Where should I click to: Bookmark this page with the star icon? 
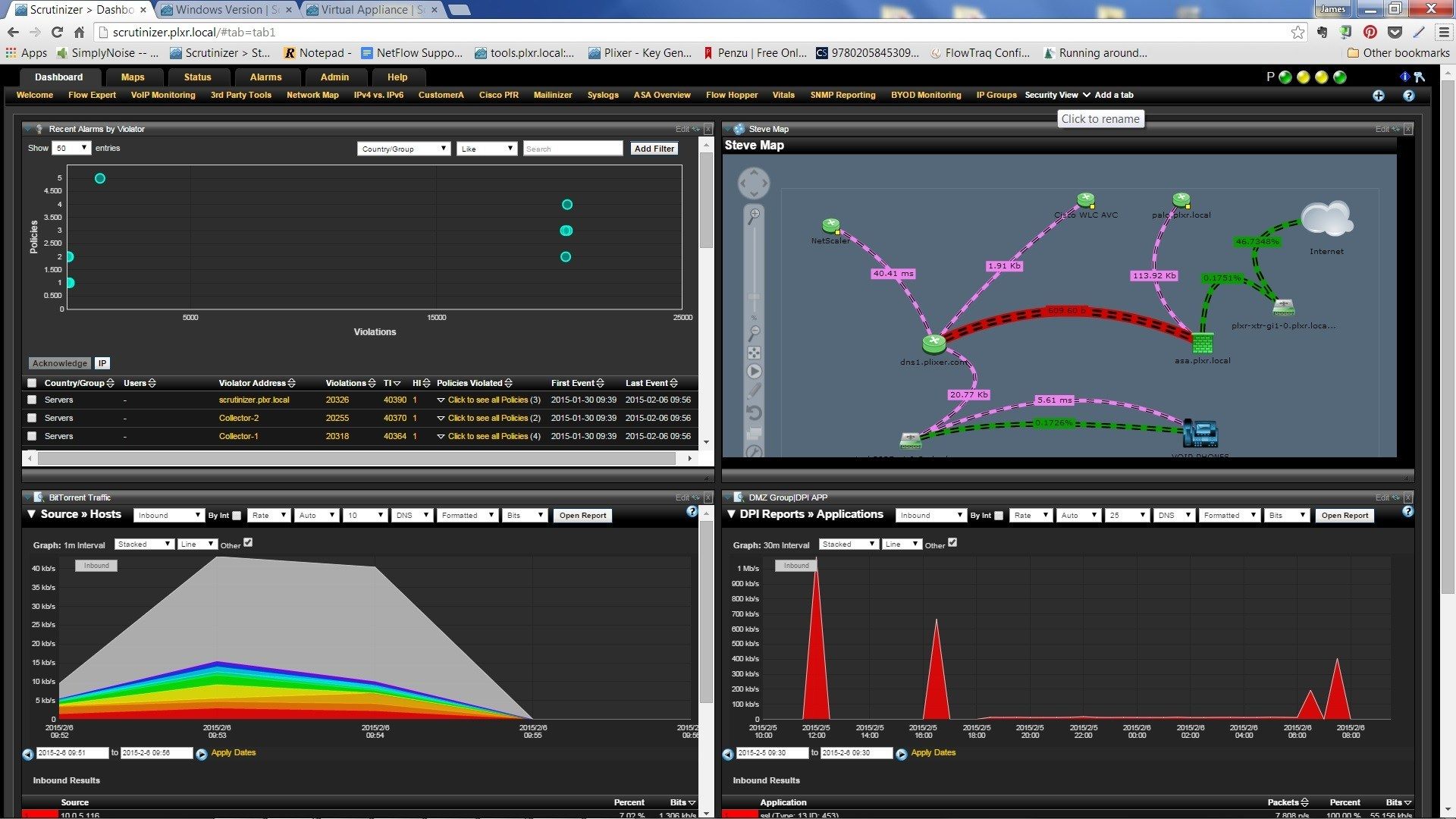tap(1298, 32)
